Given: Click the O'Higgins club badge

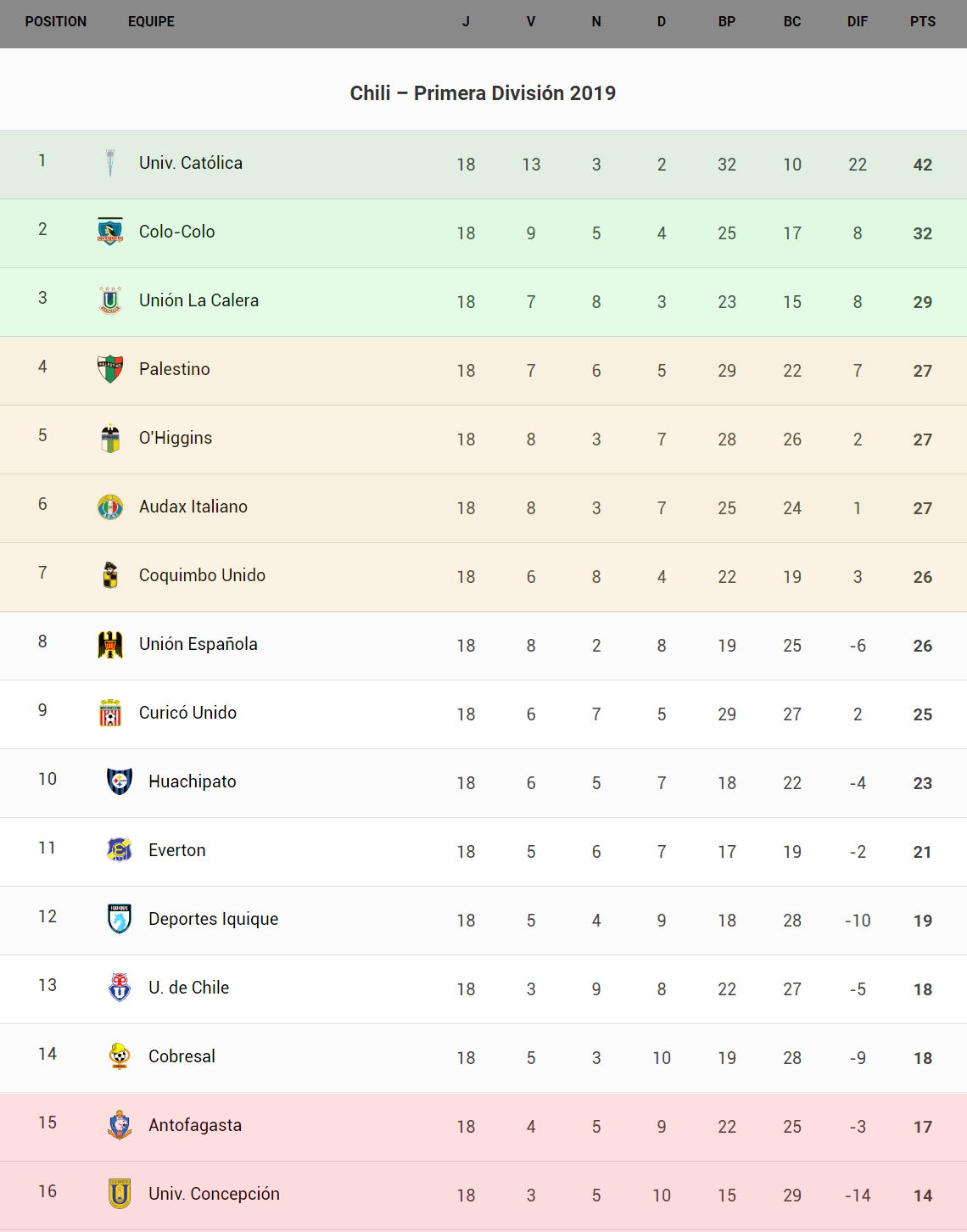Looking at the screenshot, I should tap(110, 438).
